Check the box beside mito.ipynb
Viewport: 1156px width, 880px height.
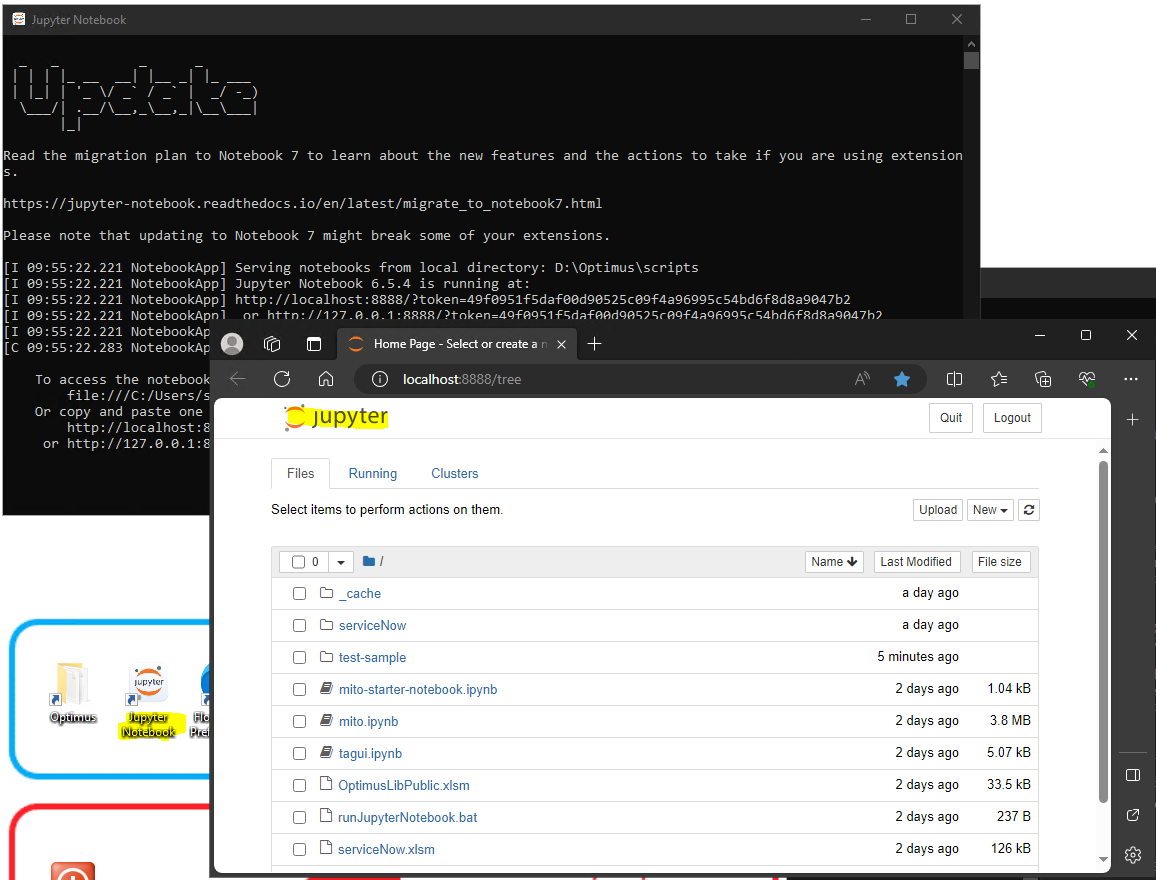[x=299, y=721]
